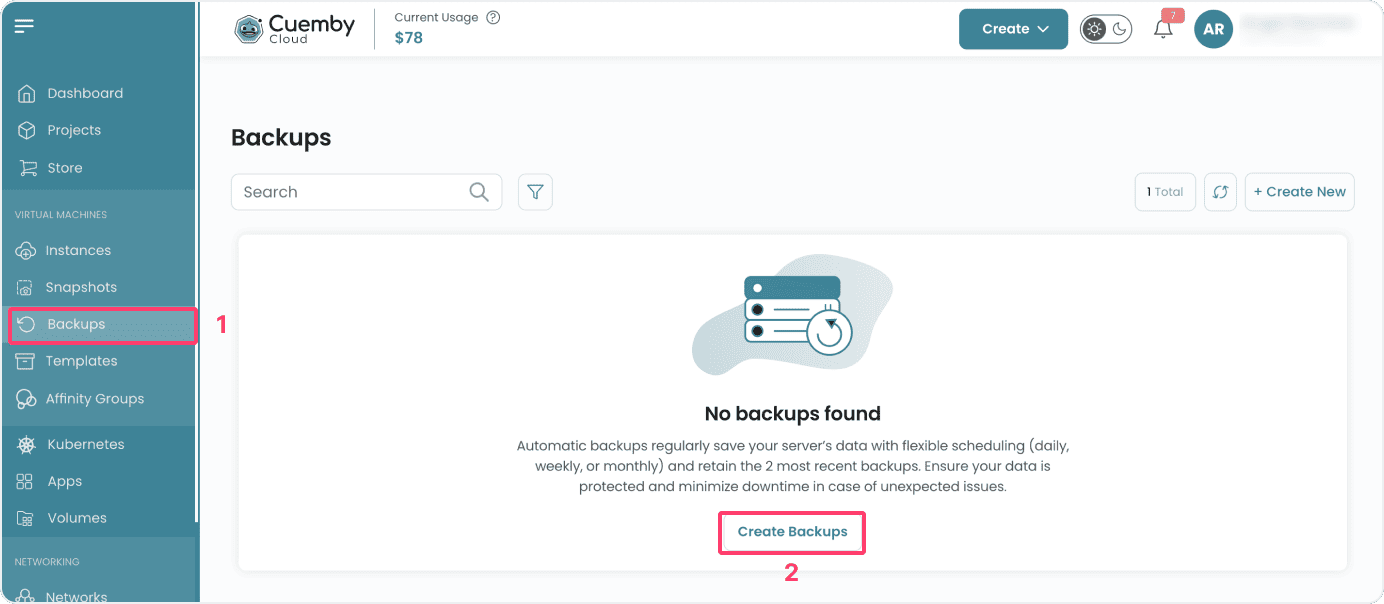Open the Create dropdown in the top bar
This screenshot has height=604, width=1384.
[1012, 29]
